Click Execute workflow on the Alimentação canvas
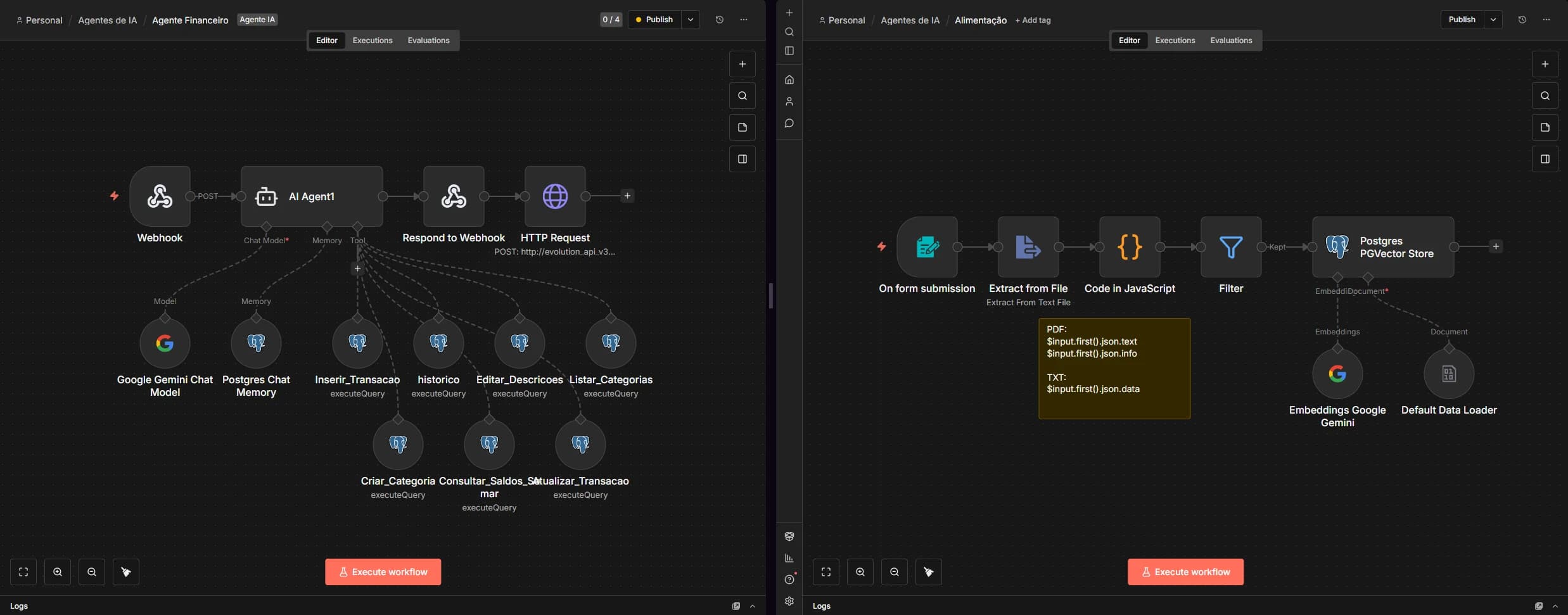Viewport: 1568px width, 615px height. click(1184, 571)
